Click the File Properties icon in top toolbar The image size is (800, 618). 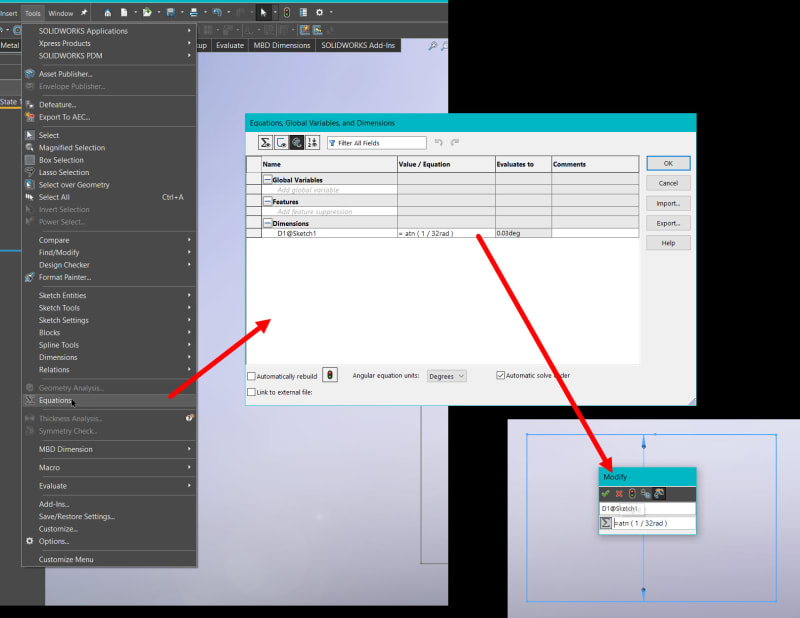click(x=303, y=12)
